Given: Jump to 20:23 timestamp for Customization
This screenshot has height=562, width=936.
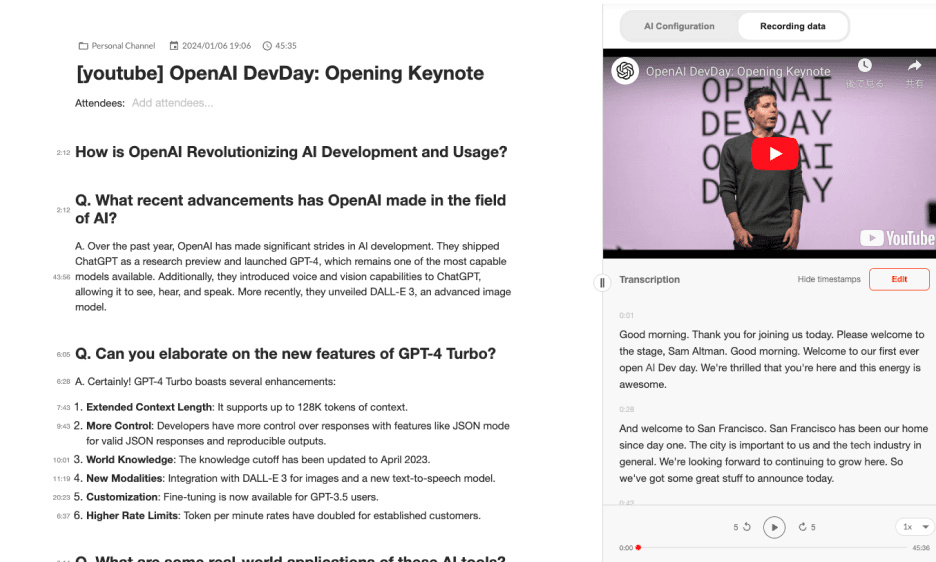Looking at the screenshot, I should point(61,497).
